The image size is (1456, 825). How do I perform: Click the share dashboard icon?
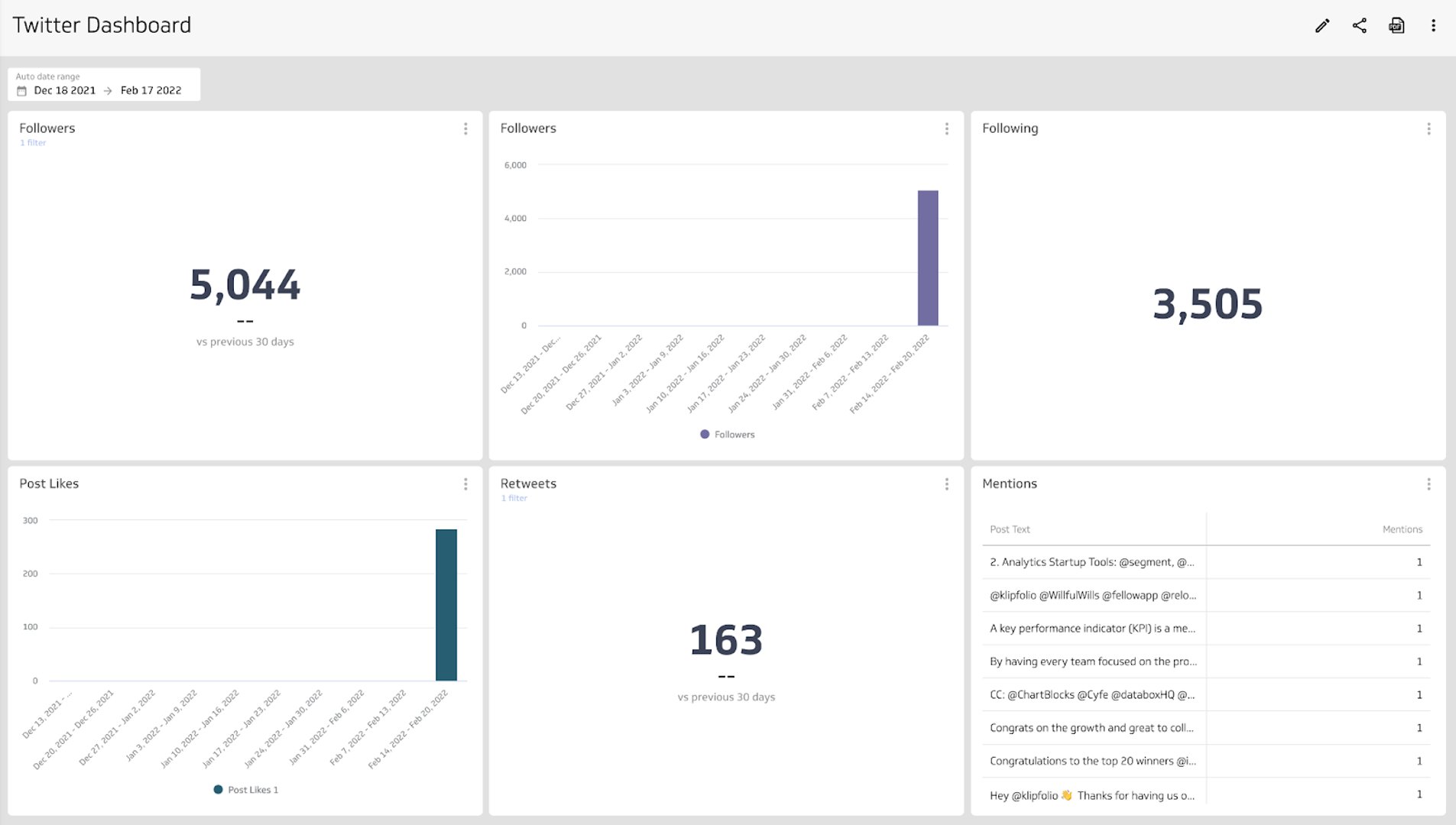point(1359,26)
